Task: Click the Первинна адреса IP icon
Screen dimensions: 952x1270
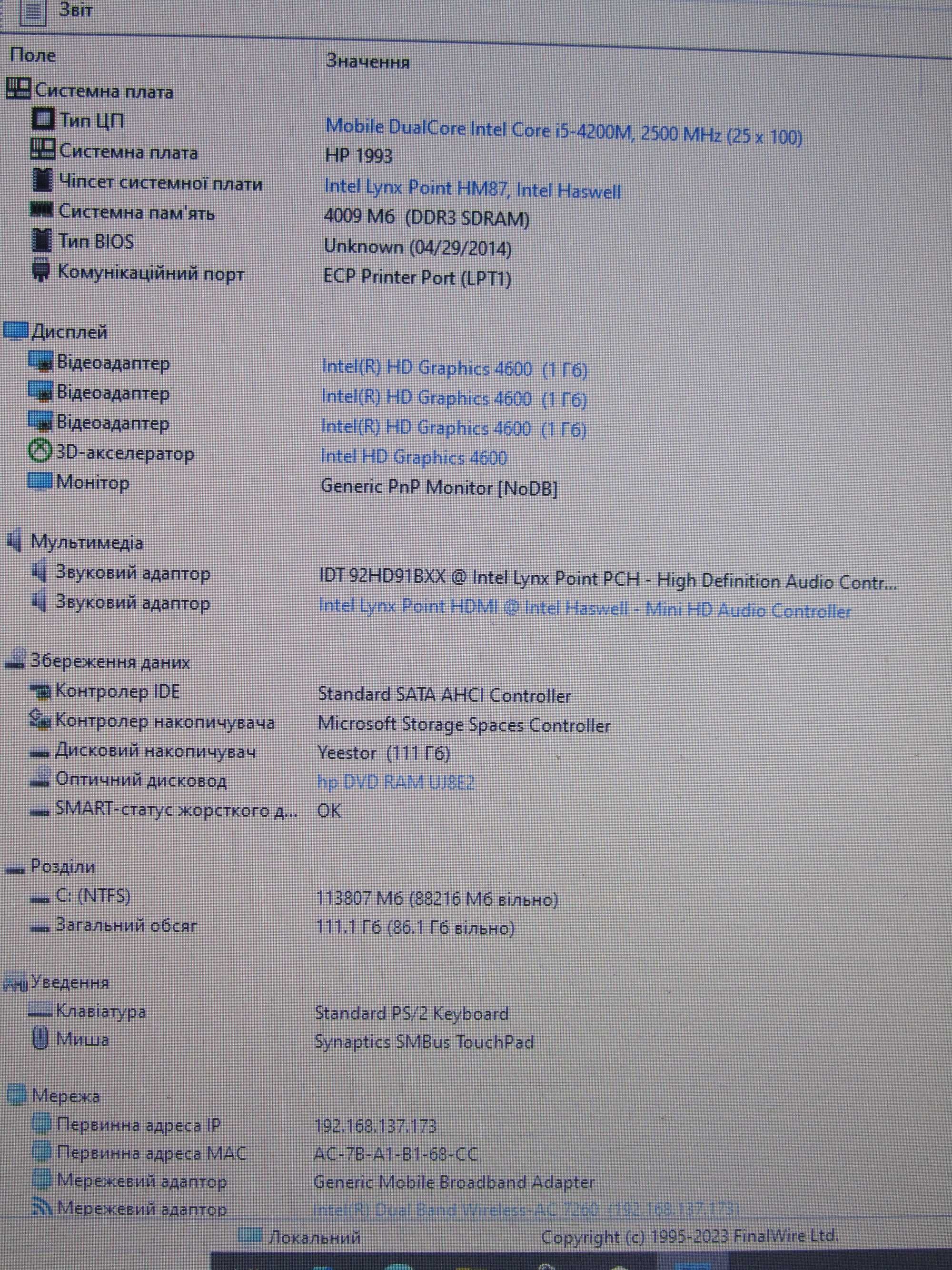Action: click(41, 1124)
